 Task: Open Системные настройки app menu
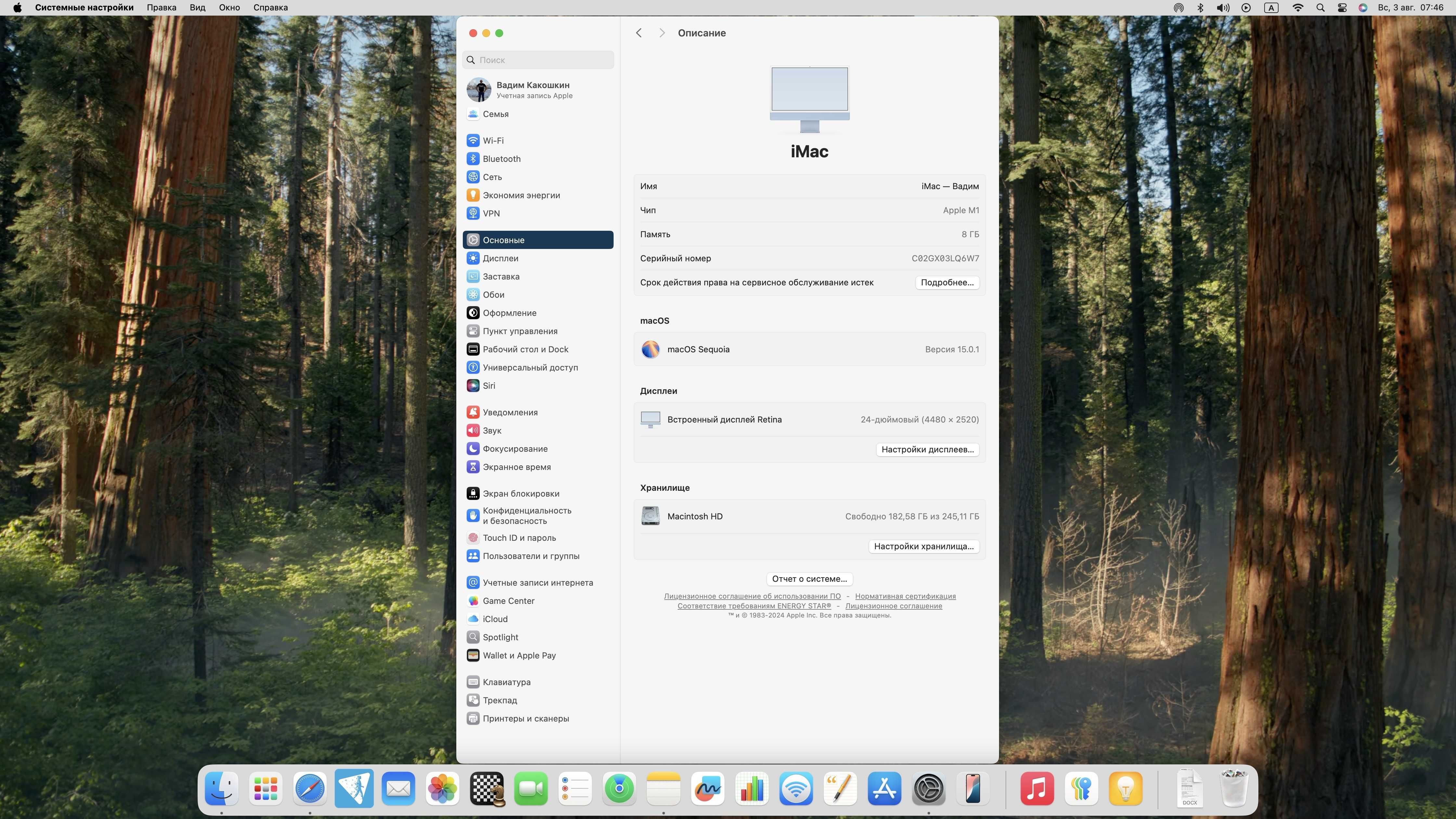point(84,7)
